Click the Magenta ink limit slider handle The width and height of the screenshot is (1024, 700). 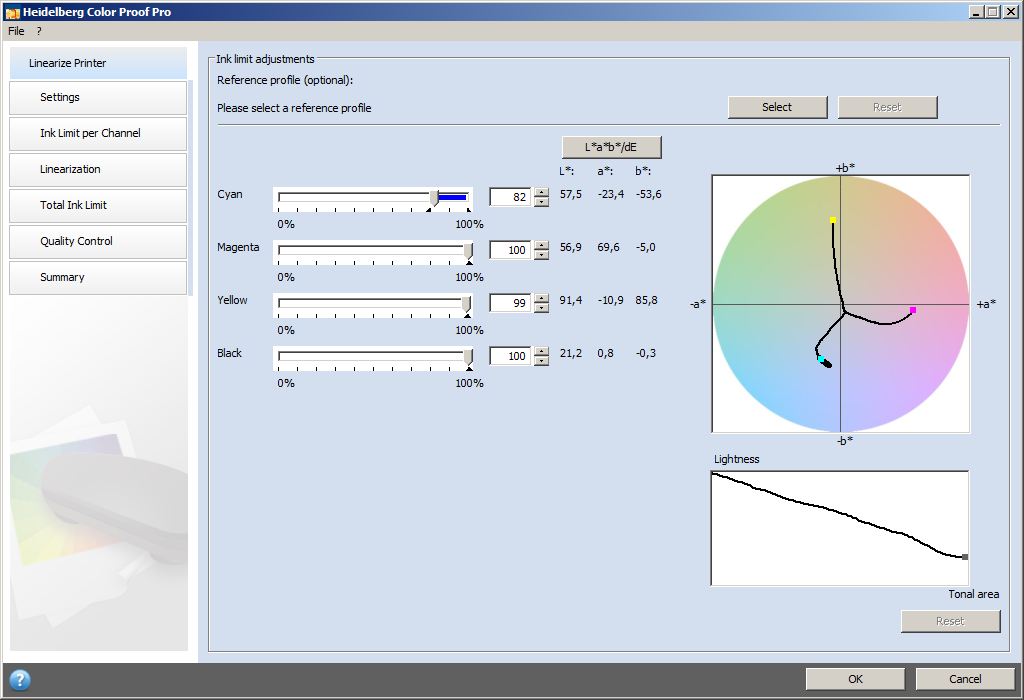point(468,251)
